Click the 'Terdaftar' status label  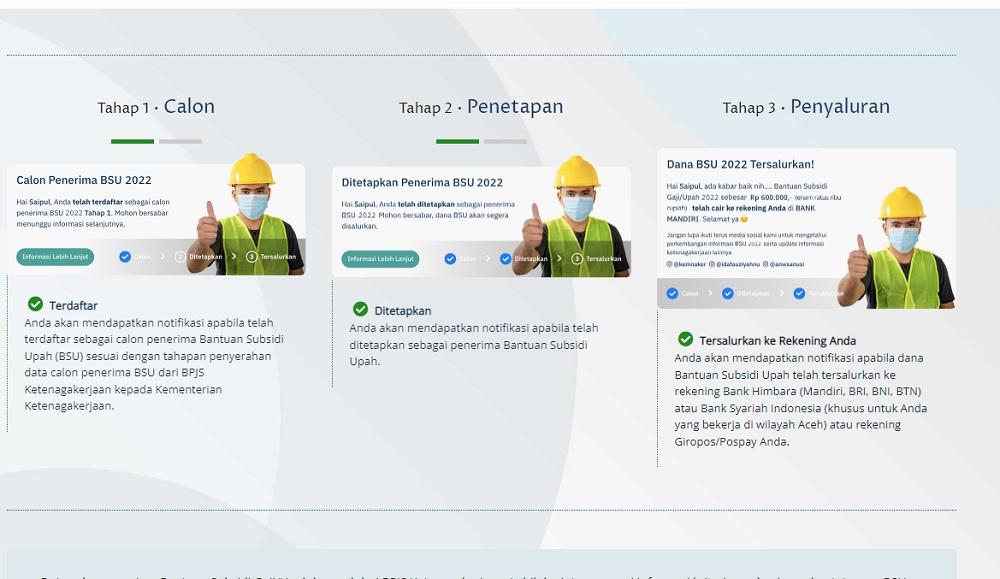(x=73, y=305)
